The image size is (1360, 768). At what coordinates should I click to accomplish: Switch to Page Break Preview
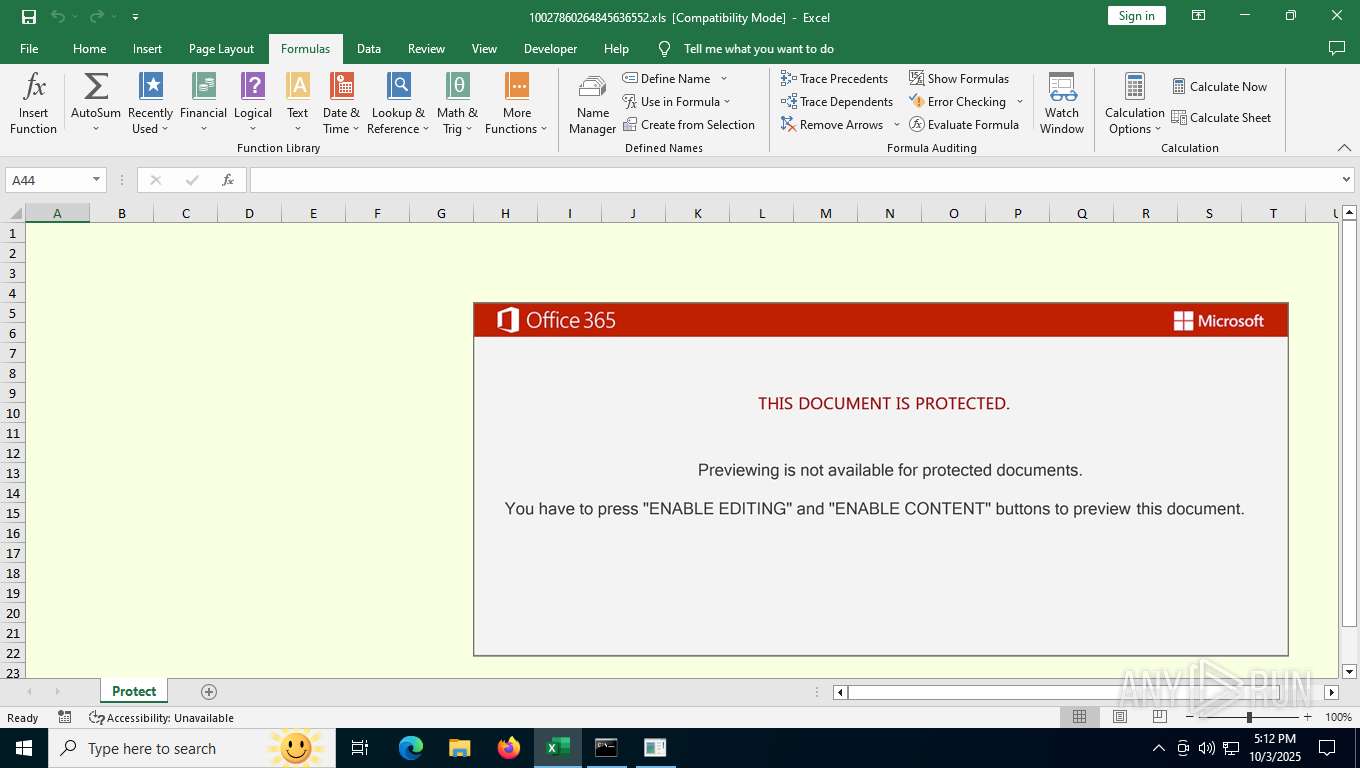(1160, 717)
